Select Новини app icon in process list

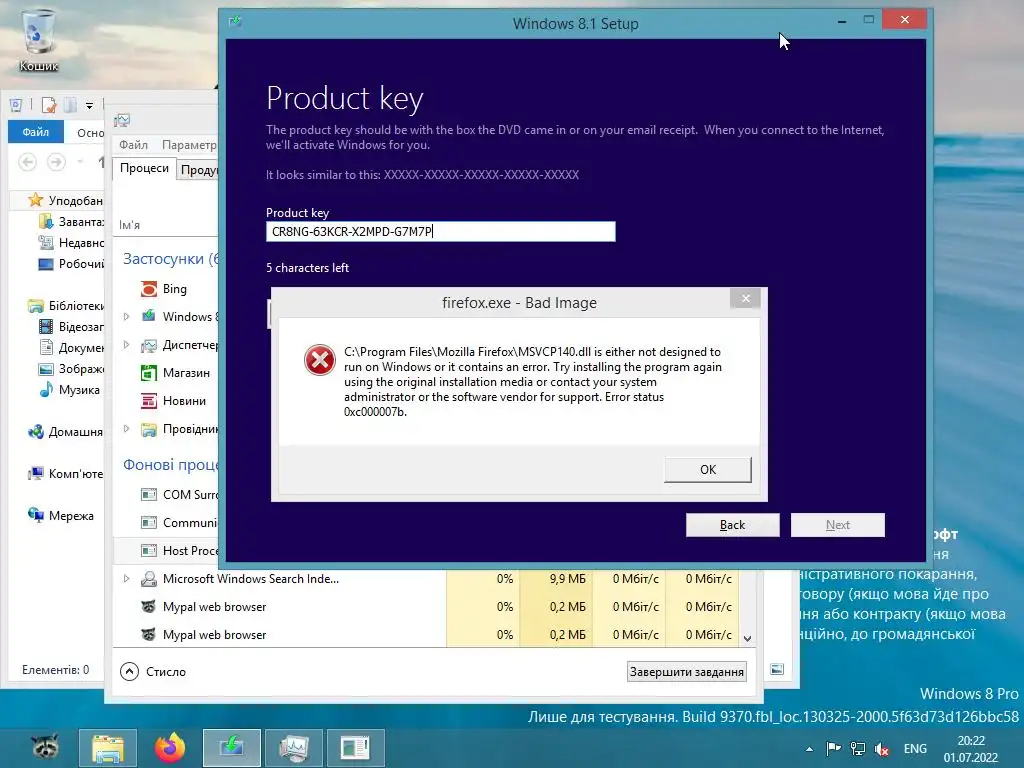click(149, 401)
